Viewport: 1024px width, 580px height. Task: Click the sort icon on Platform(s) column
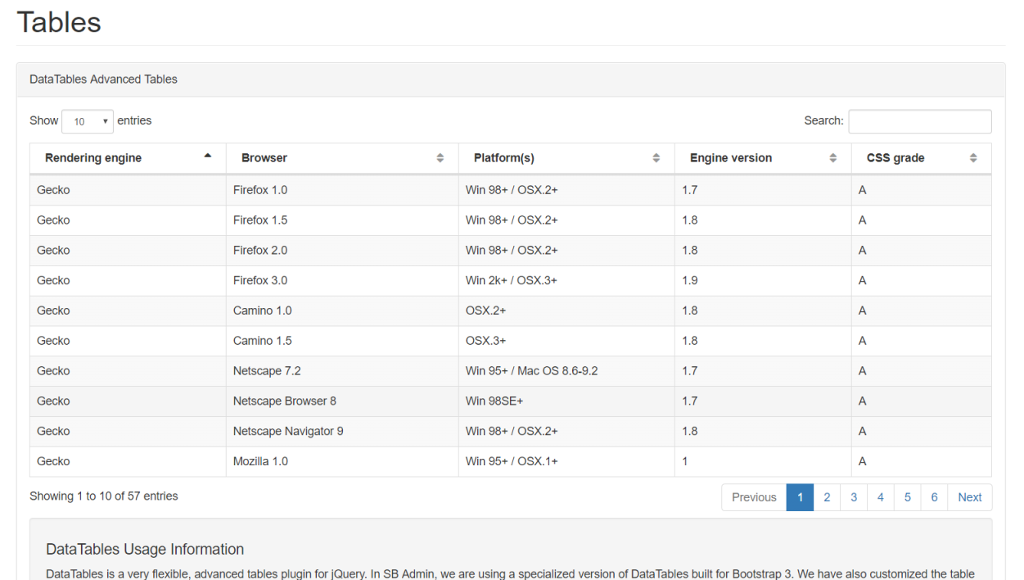click(x=656, y=157)
